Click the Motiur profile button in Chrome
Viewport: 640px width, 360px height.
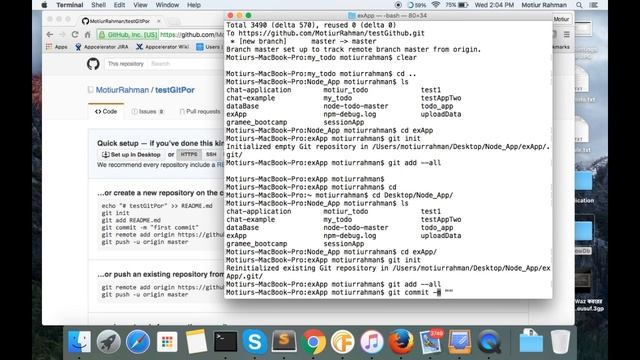click(562, 19)
